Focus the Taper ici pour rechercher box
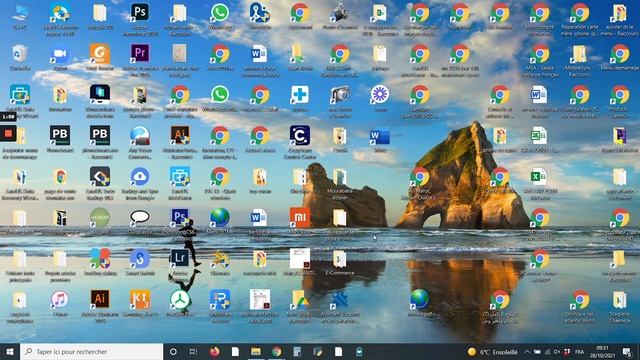This screenshot has height=360, width=640. pyautogui.click(x=91, y=351)
